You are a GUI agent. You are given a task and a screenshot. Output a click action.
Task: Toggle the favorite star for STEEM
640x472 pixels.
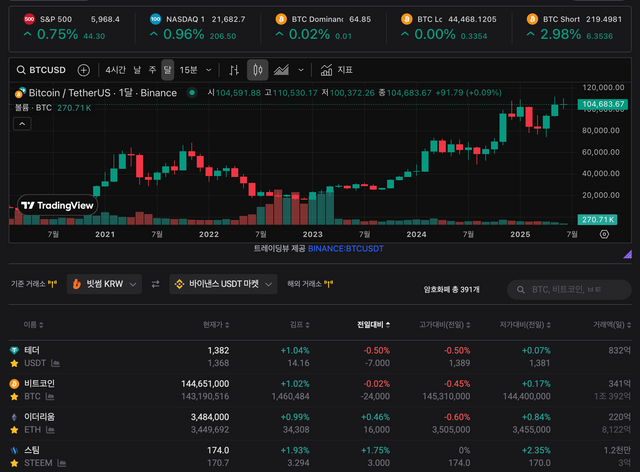coord(14,463)
